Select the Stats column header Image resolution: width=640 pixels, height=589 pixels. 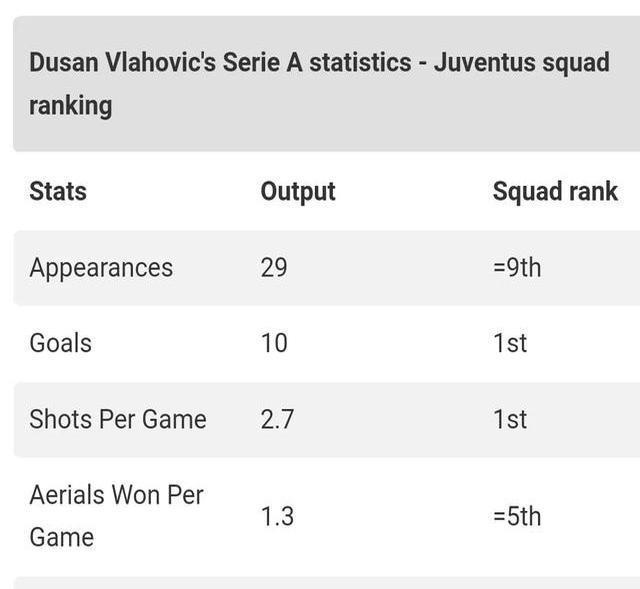58,191
